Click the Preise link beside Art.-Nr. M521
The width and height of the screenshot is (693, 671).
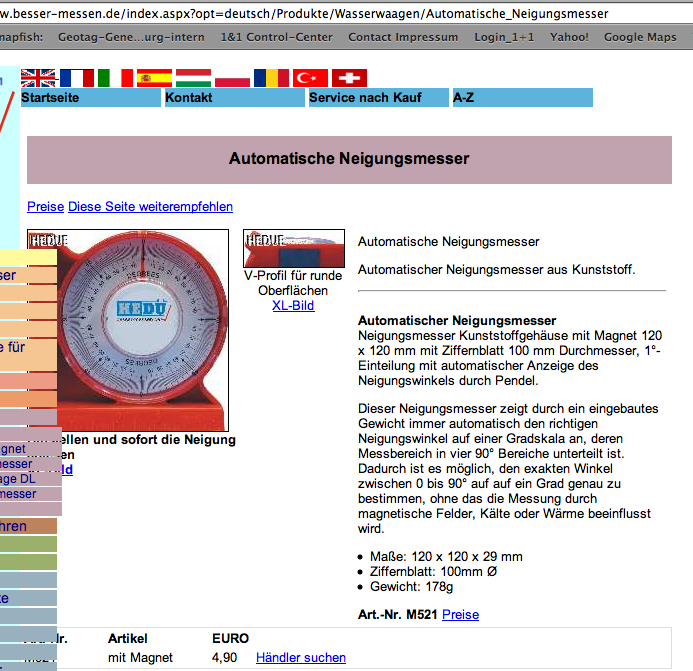pos(460,614)
